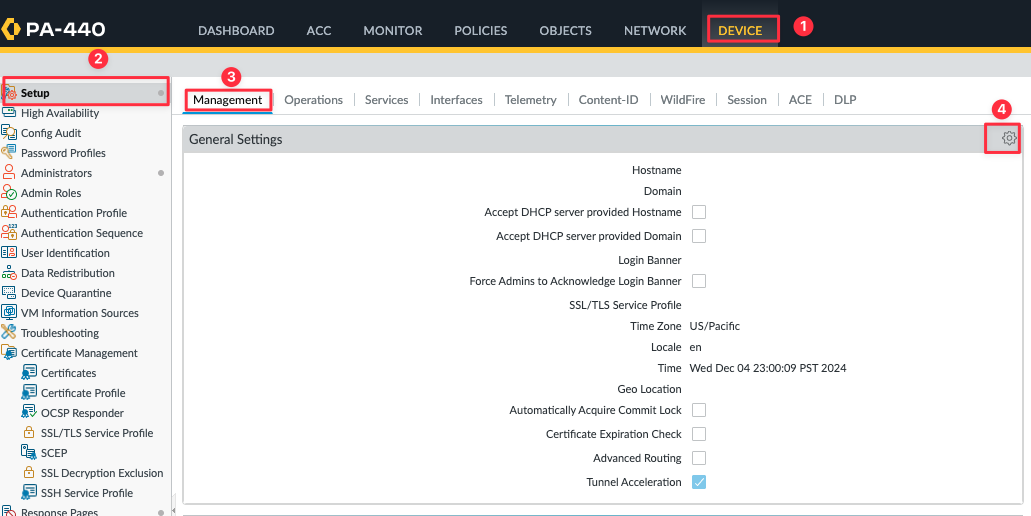
Task: Click the Authentication Sequence icon
Action: [9, 233]
